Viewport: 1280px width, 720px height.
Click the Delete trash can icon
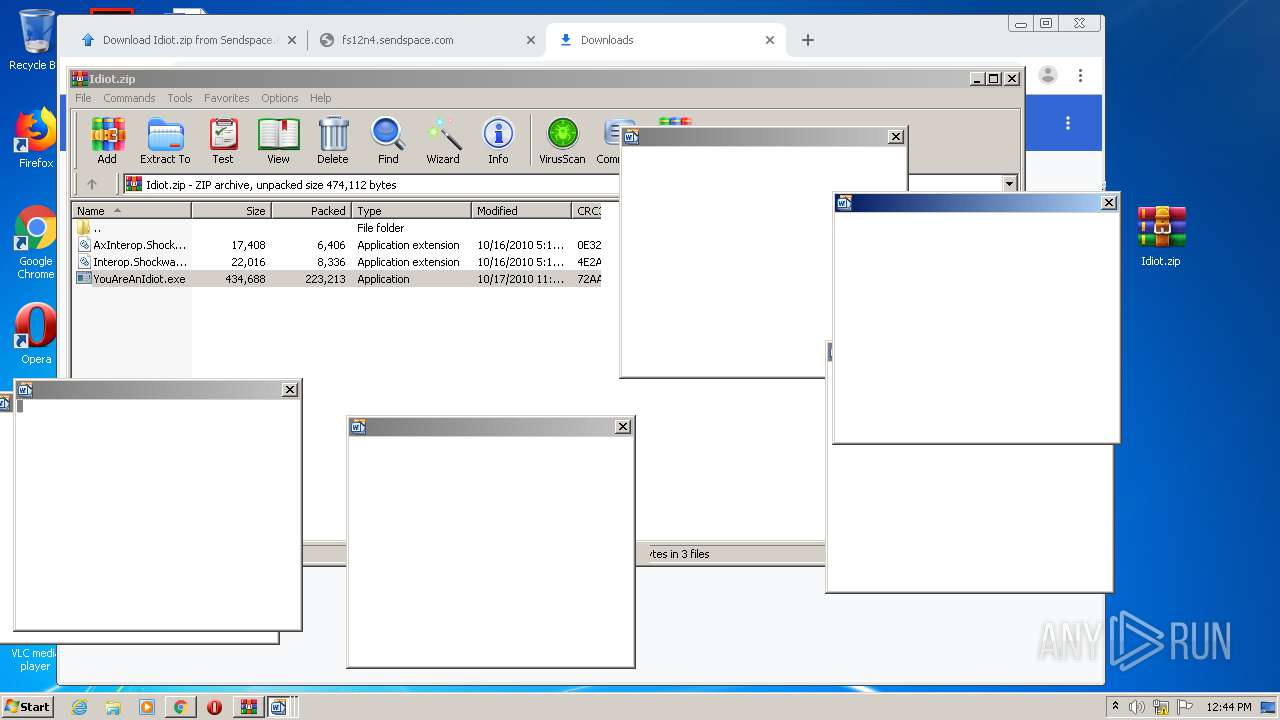coord(333,140)
